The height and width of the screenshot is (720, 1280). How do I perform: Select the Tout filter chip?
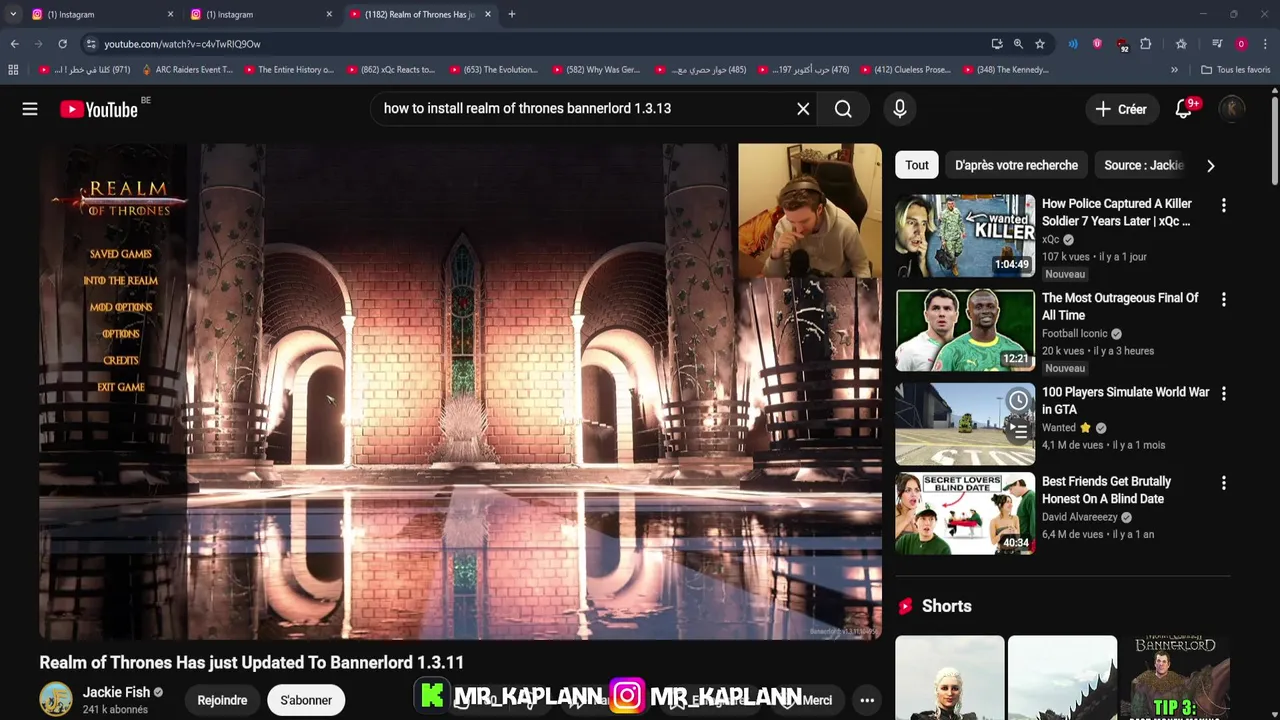tap(917, 165)
